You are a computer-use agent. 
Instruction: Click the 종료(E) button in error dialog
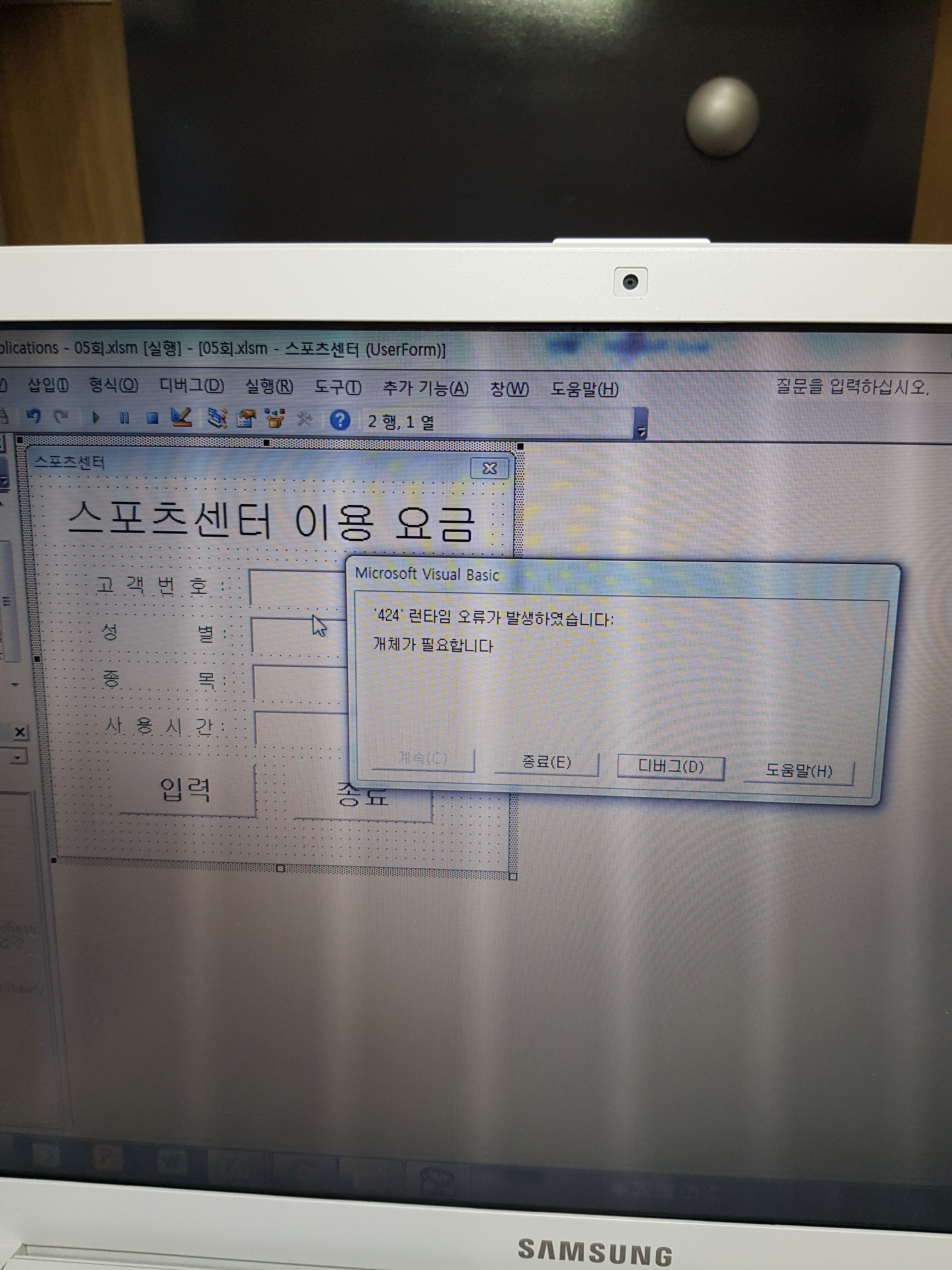point(546,763)
